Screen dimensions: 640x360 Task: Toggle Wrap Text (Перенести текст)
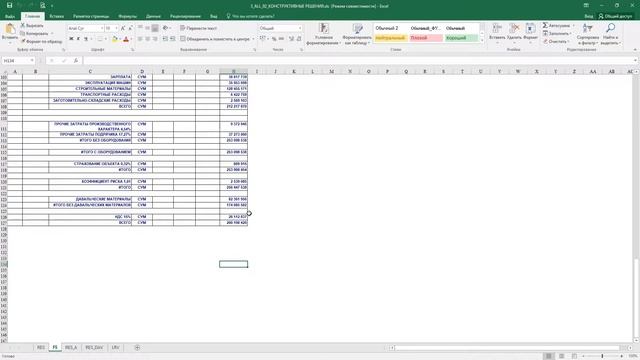[198, 28]
